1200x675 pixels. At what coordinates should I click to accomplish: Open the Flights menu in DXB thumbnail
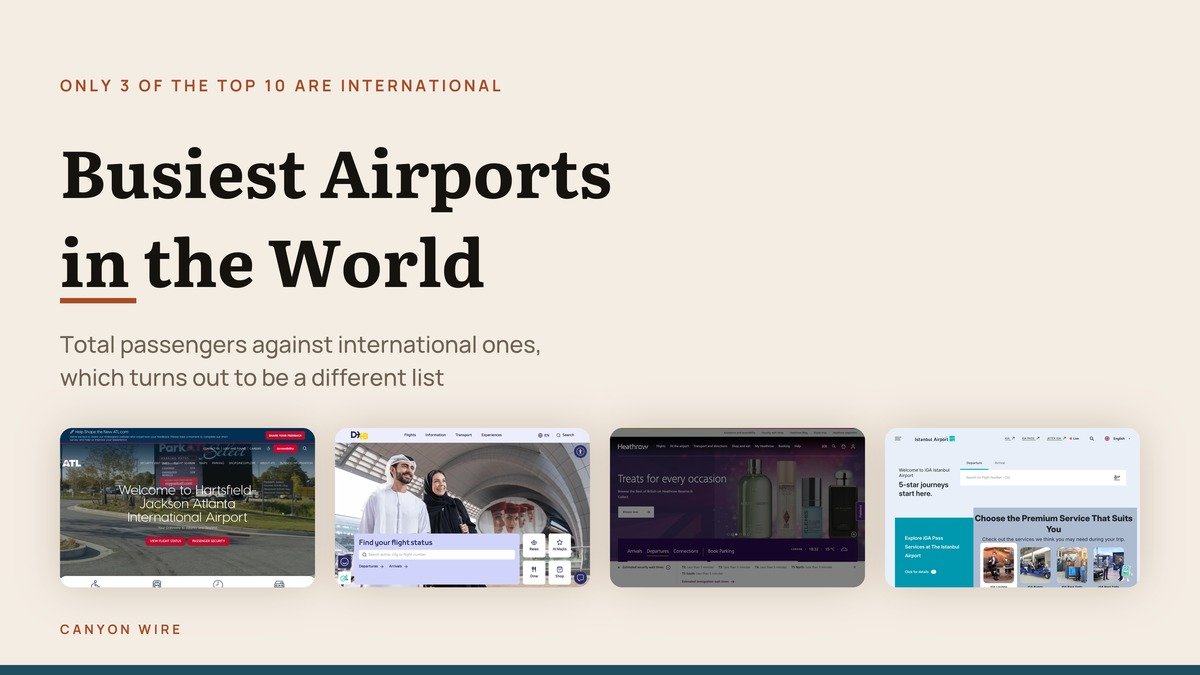pyautogui.click(x=410, y=435)
